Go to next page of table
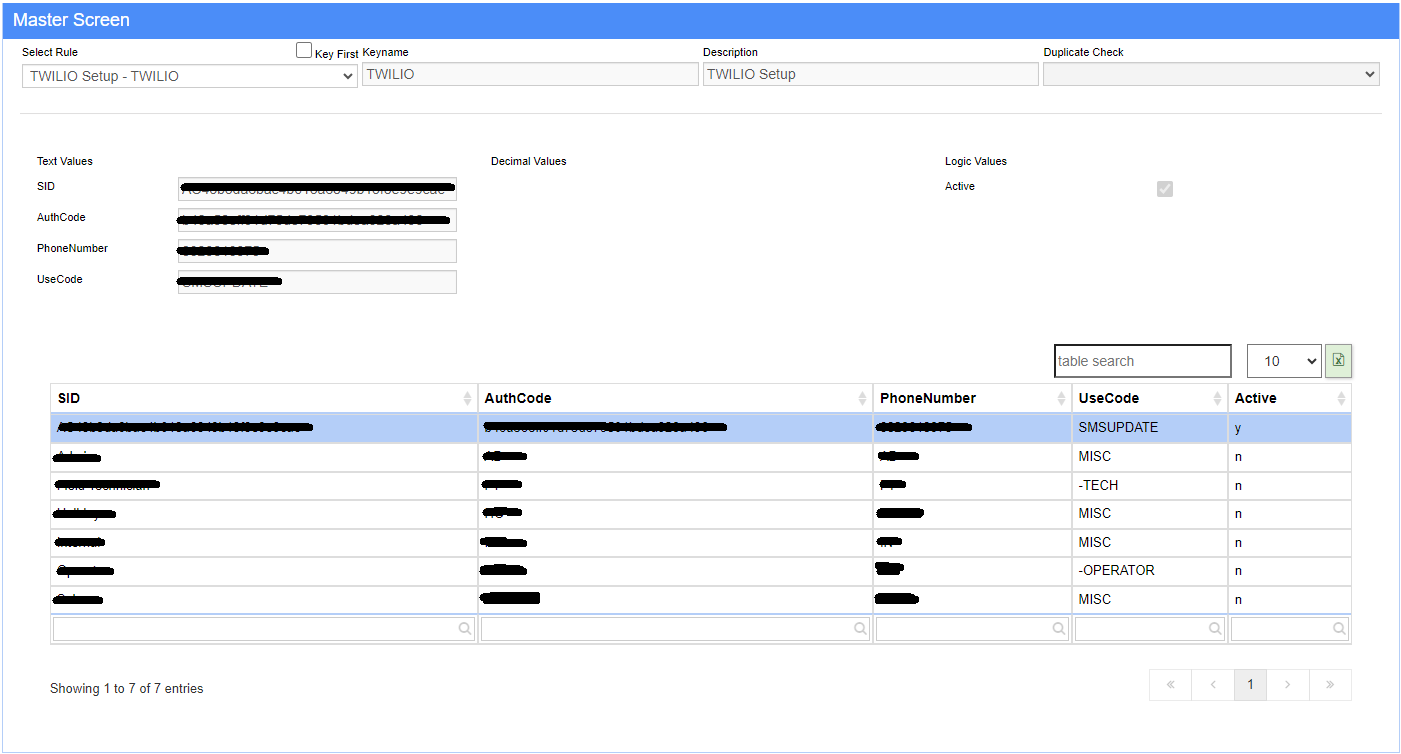This screenshot has width=1401, height=754. (x=1288, y=685)
